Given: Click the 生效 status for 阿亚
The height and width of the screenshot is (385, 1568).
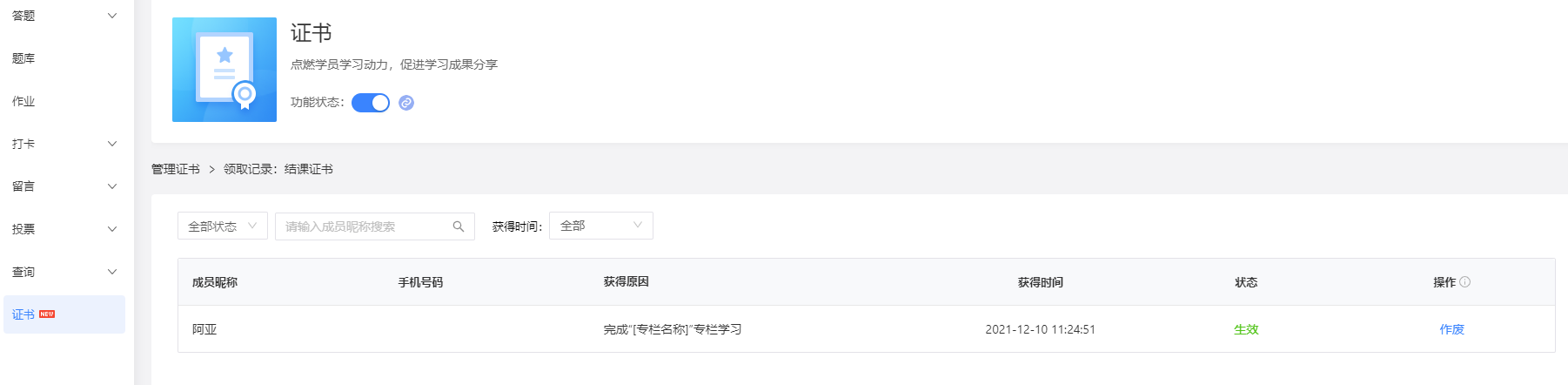Looking at the screenshot, I should click(1246, 329).
